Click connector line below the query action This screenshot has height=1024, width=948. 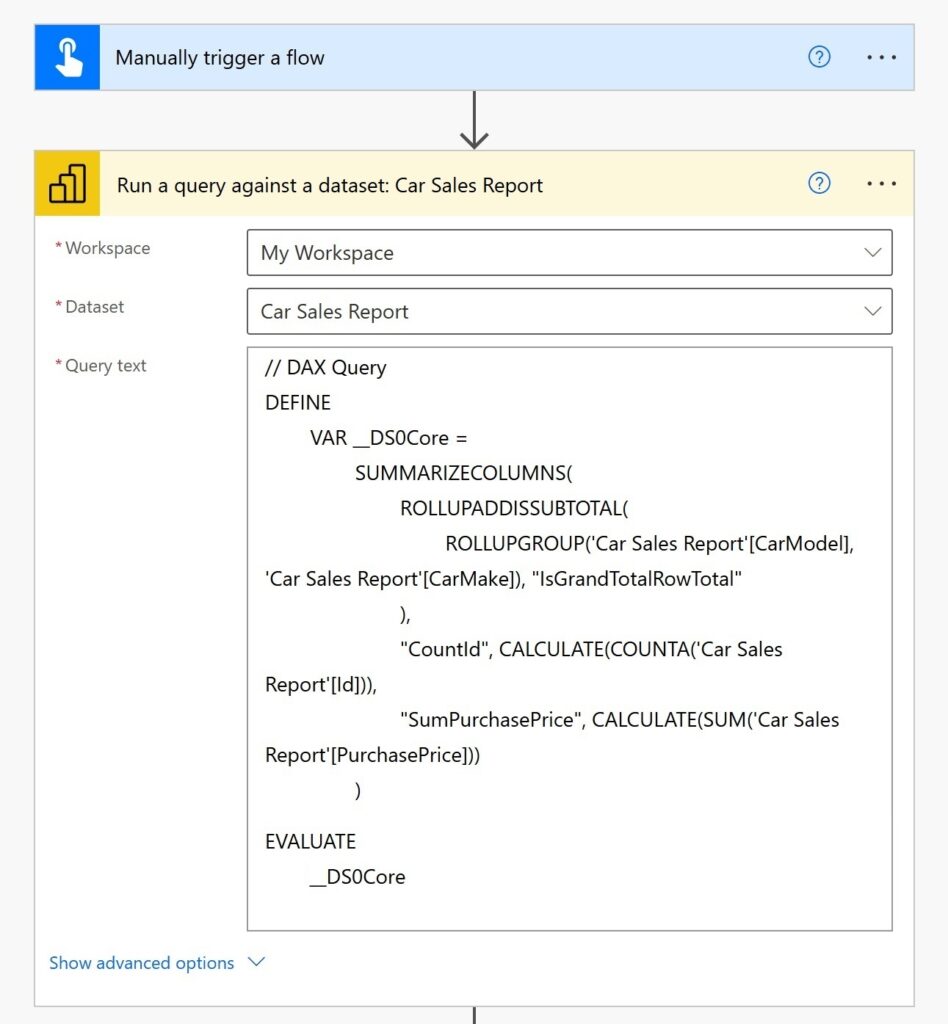click(x=474, y=1016)
